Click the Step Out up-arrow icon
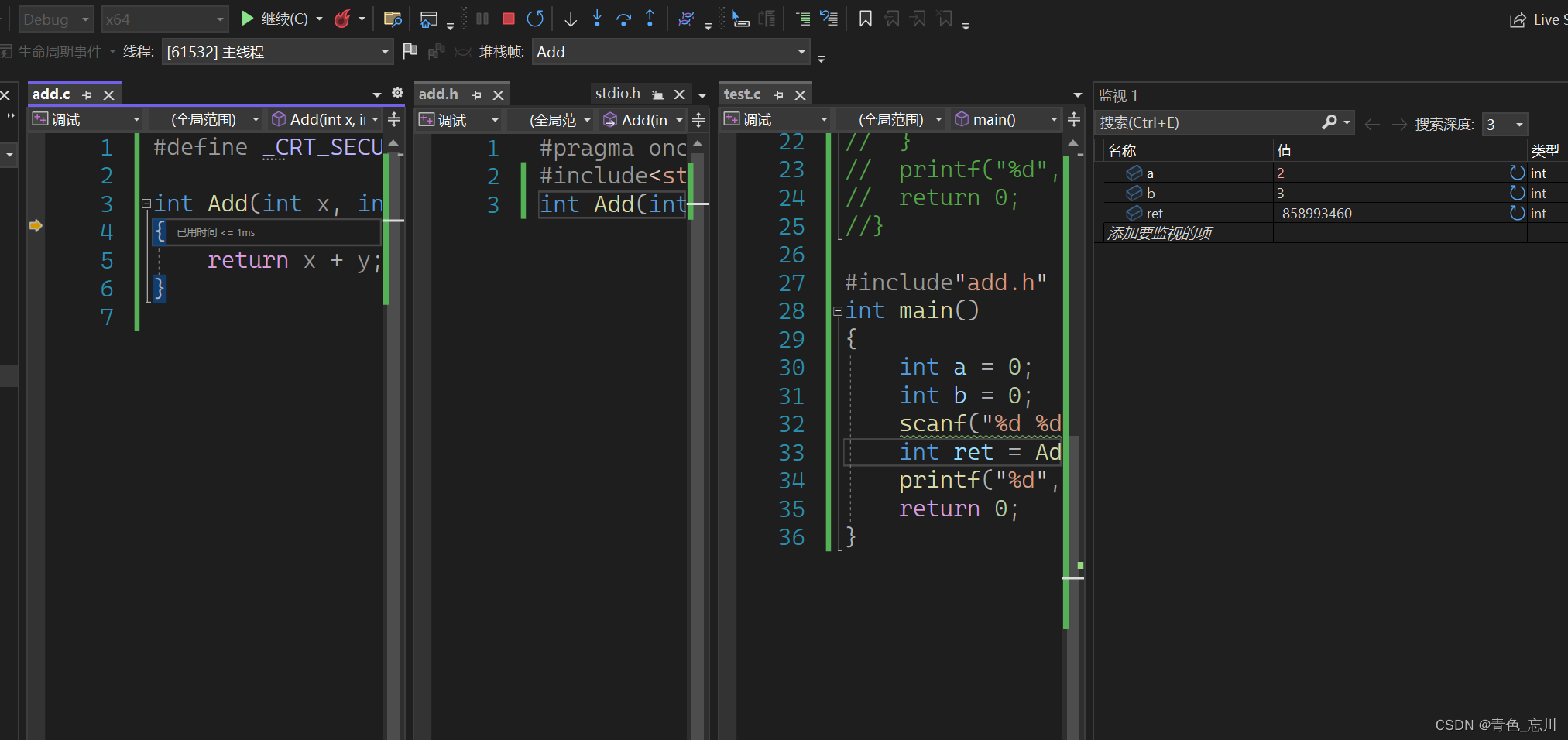The width and height of the screenshot is (1568, 740). tap(650, 19)
